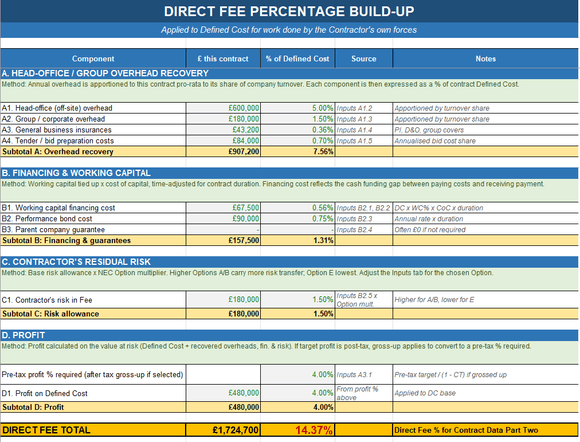
Task: Click the 'Component' column header
Action: [93, 58]
